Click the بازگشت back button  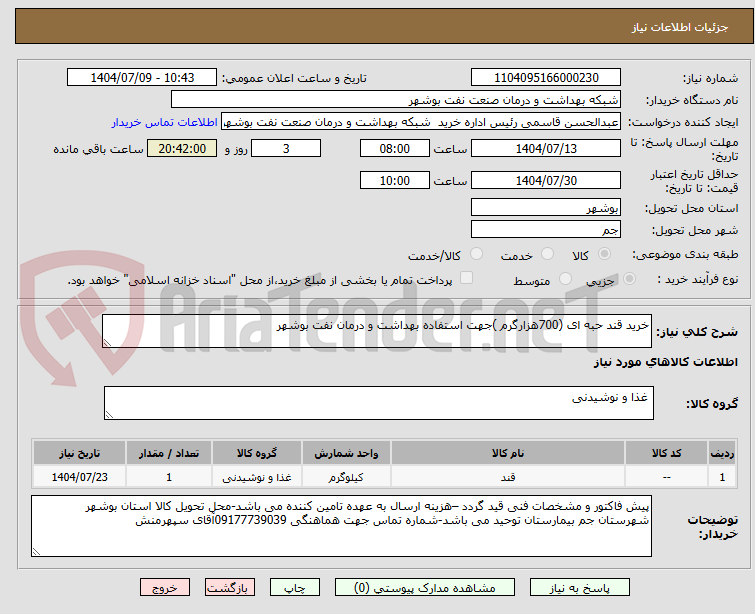click(x=230, y=588)
